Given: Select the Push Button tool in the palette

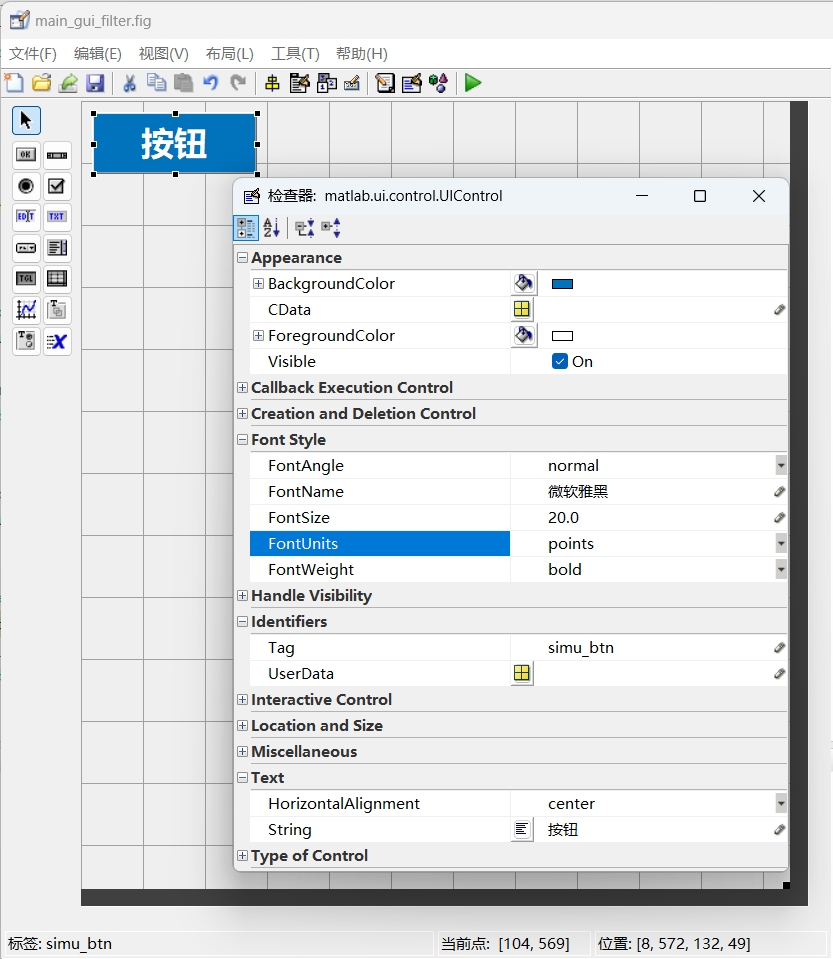Looking at the screenshot, I should pos(25,154).
